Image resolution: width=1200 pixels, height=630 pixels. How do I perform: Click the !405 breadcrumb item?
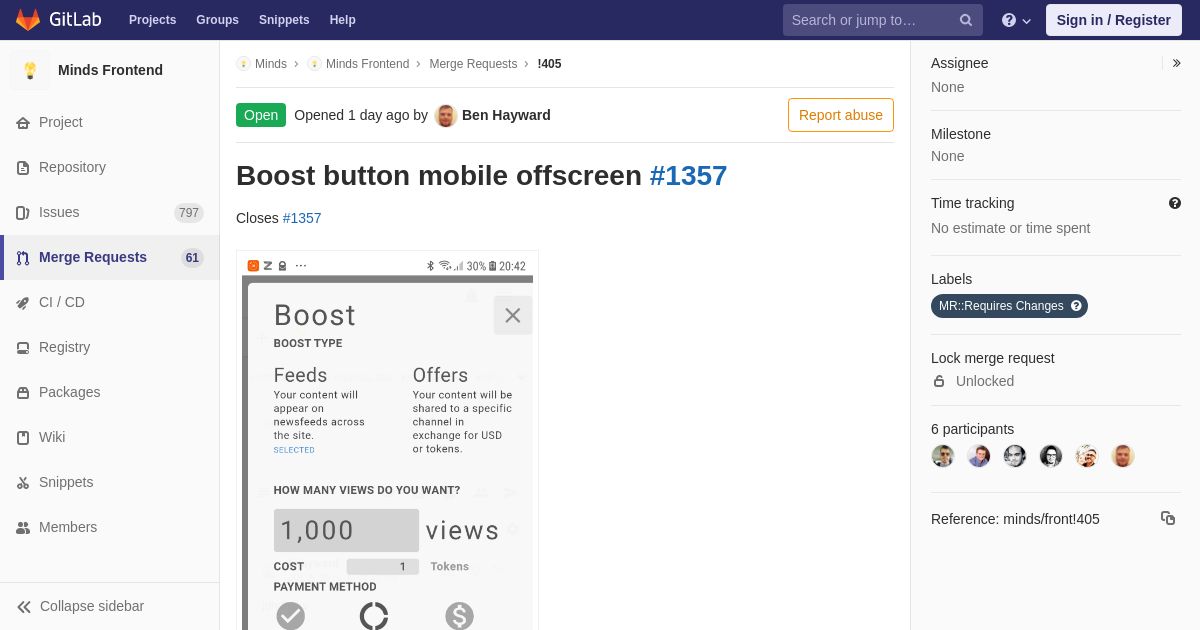point(549,64)
